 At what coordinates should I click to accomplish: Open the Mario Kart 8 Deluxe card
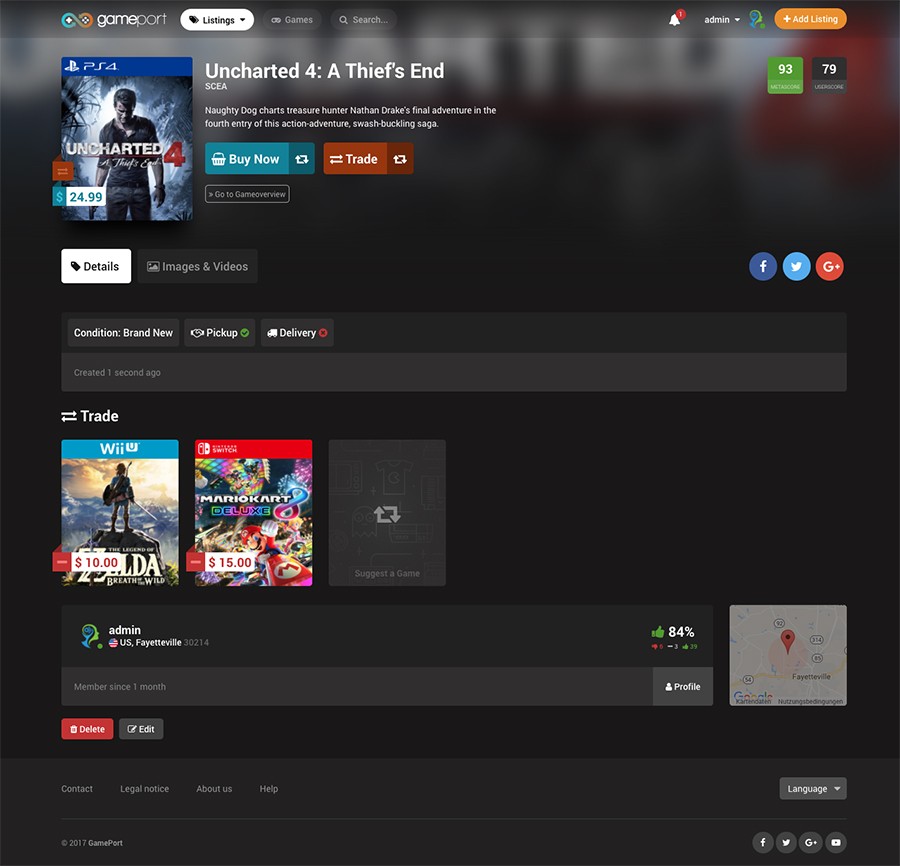pos(254,512)
